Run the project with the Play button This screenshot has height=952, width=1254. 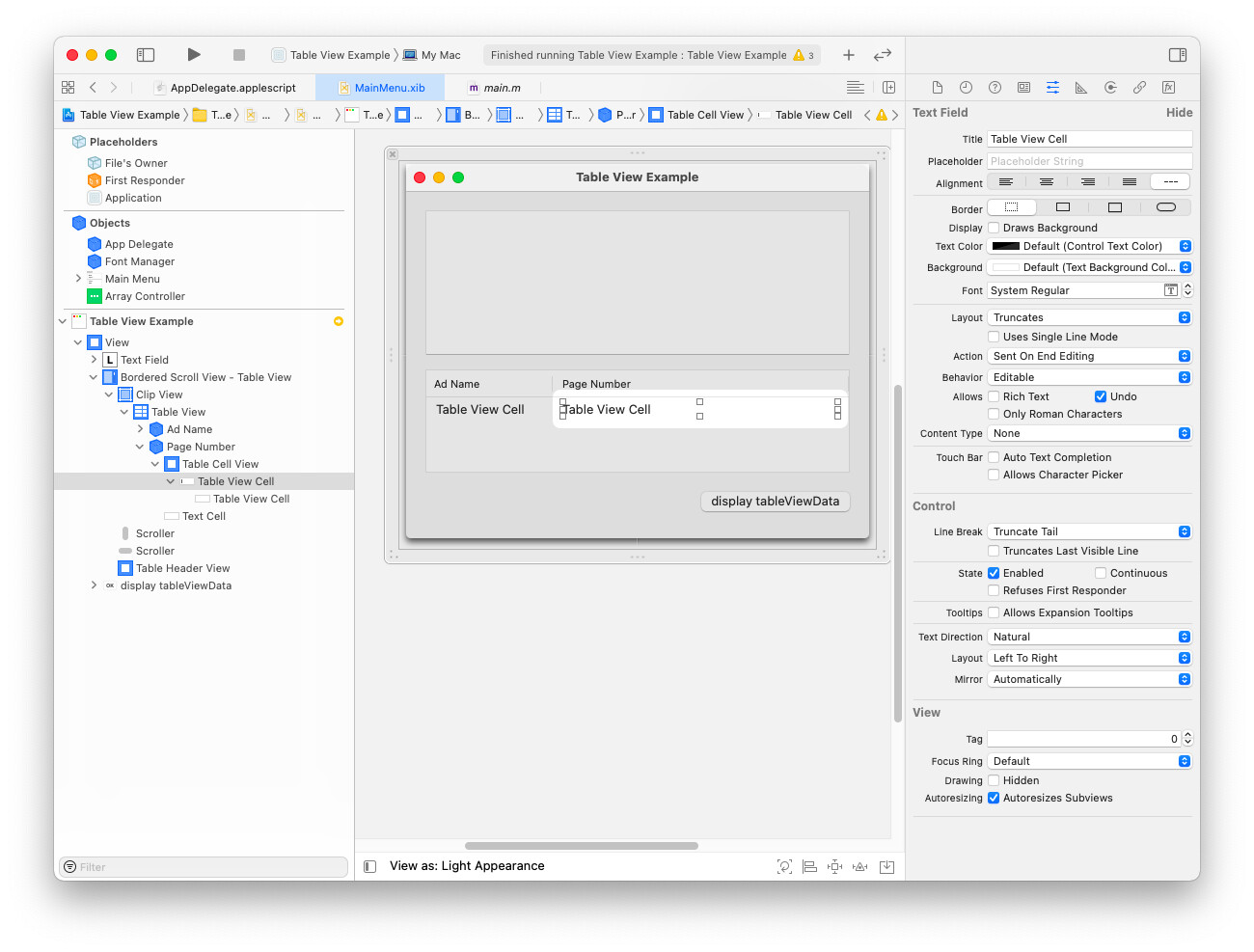(x=194, y=55)
